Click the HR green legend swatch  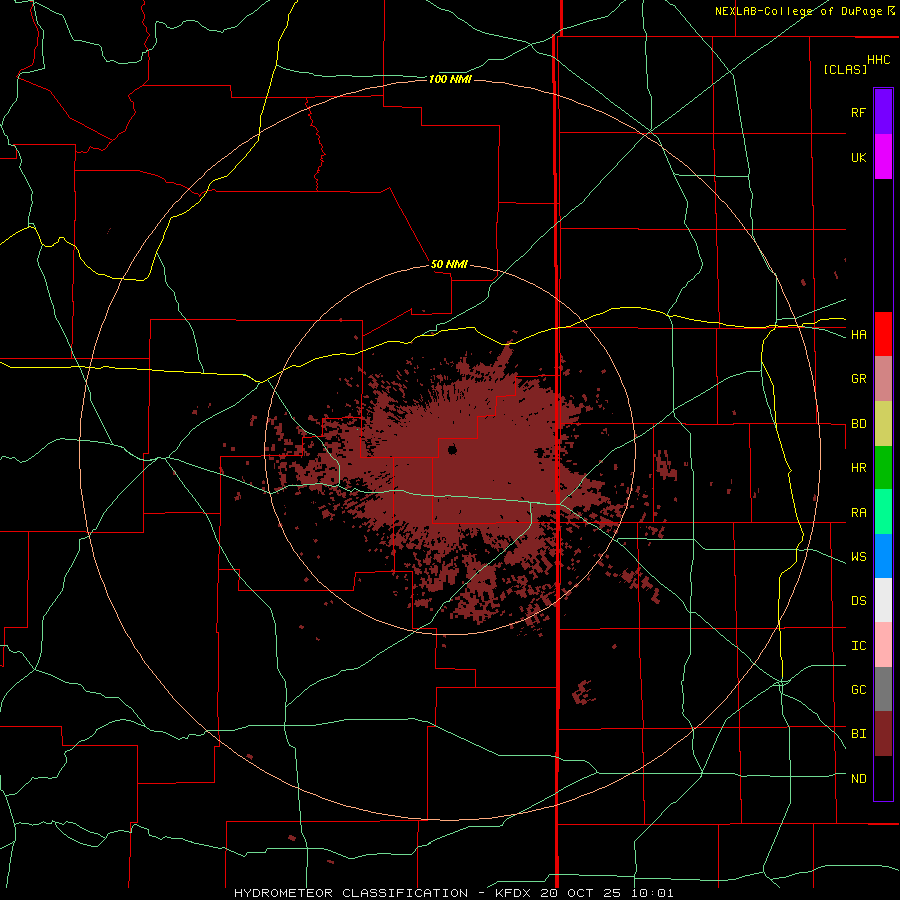click(x=883, y=468)
